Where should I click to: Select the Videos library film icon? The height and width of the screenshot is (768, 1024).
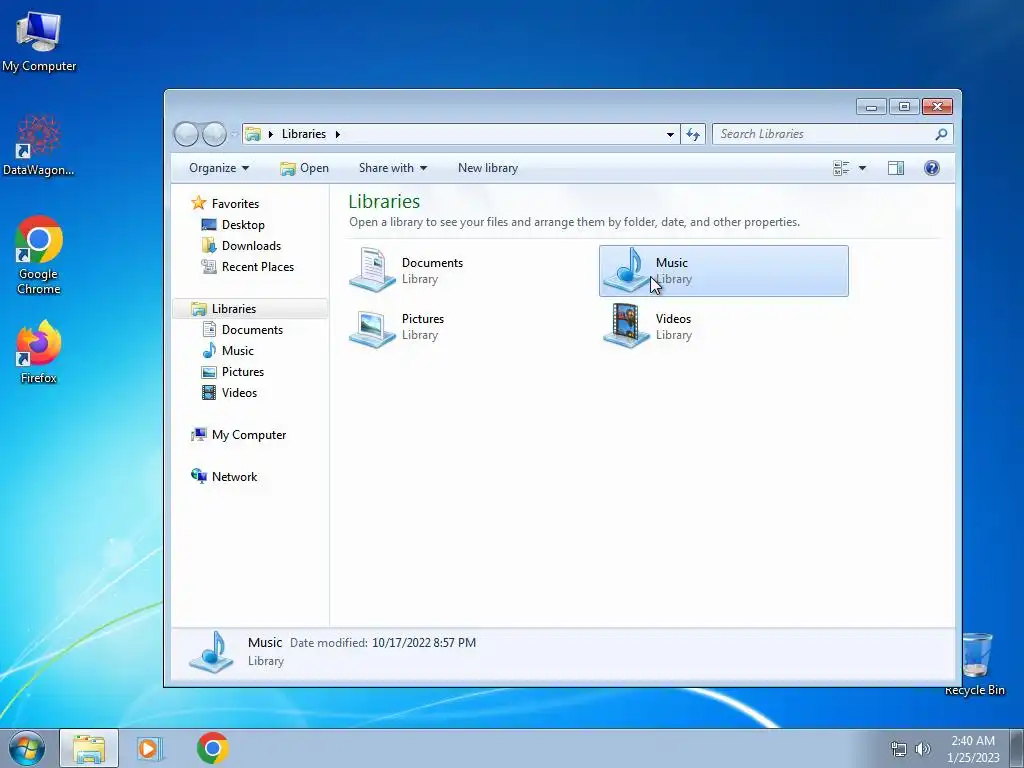click(626, 326)
